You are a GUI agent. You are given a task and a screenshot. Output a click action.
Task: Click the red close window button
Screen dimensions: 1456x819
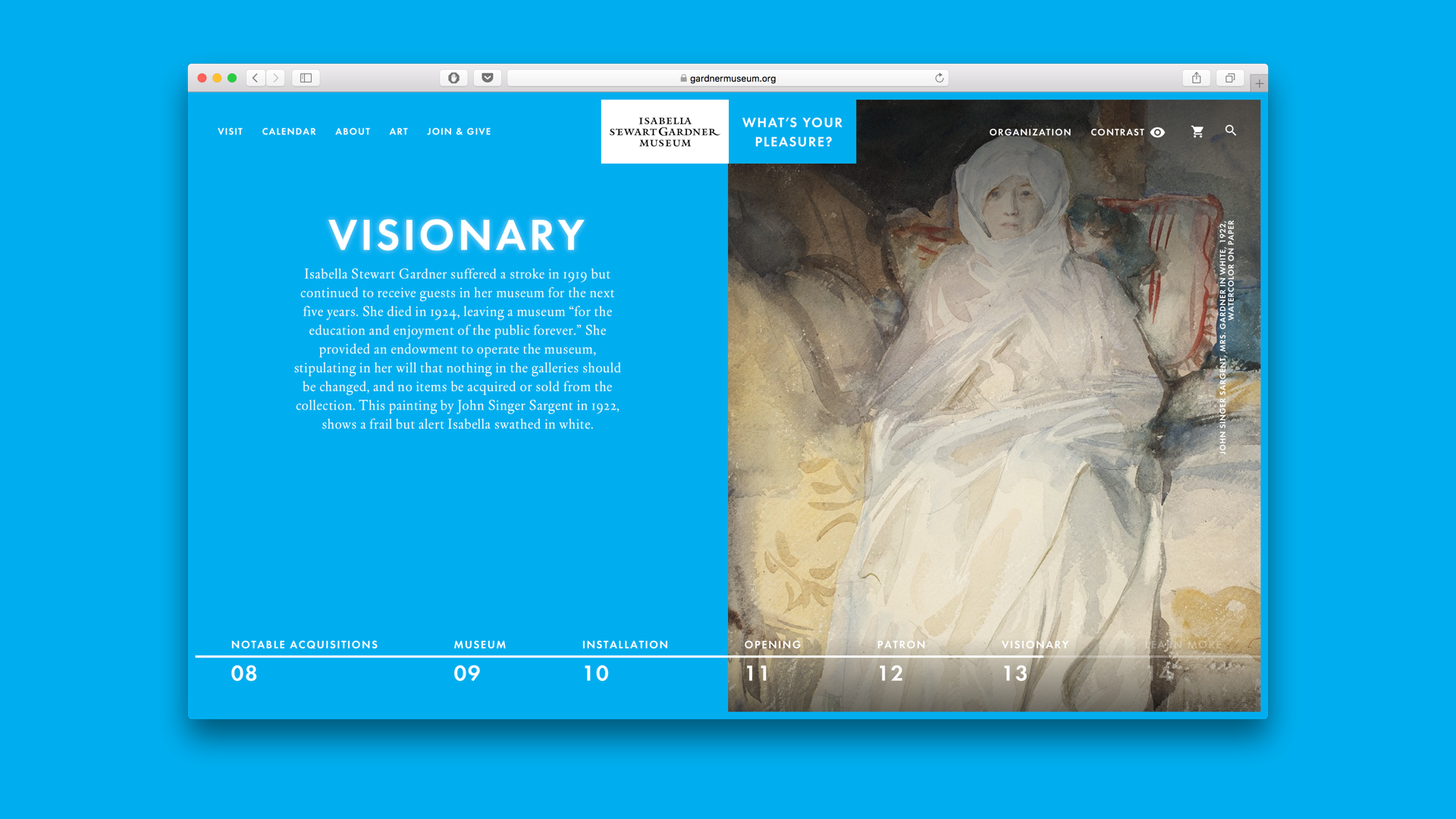click(202, 78)
